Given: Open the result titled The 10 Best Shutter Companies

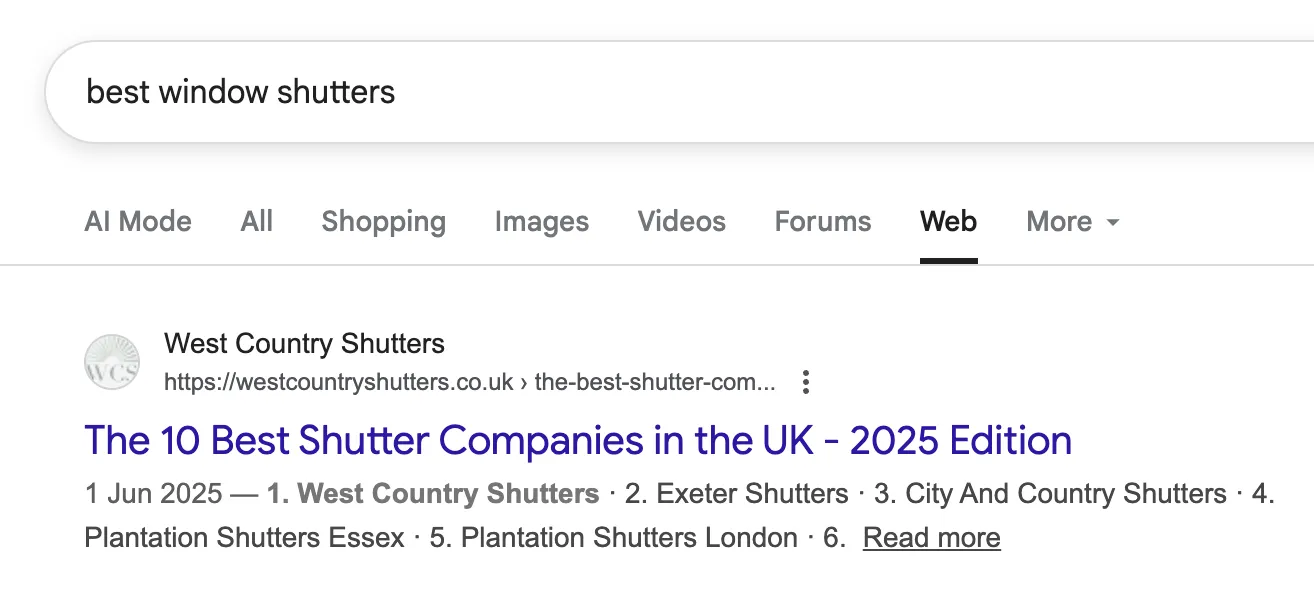Looking at the screenshot, I should coord(578,440).
